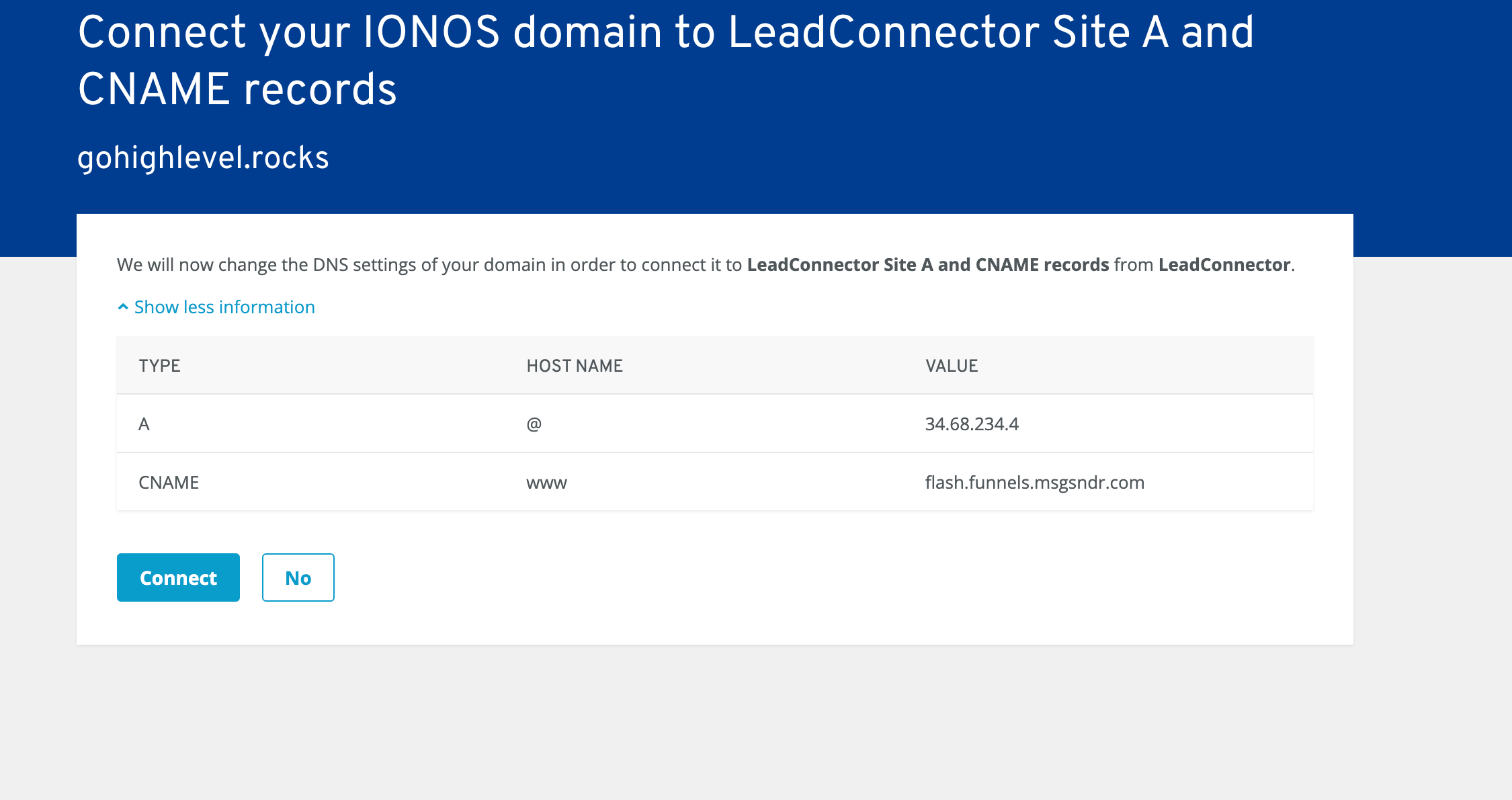
Task: Click the No button
Action: point(298,577)
